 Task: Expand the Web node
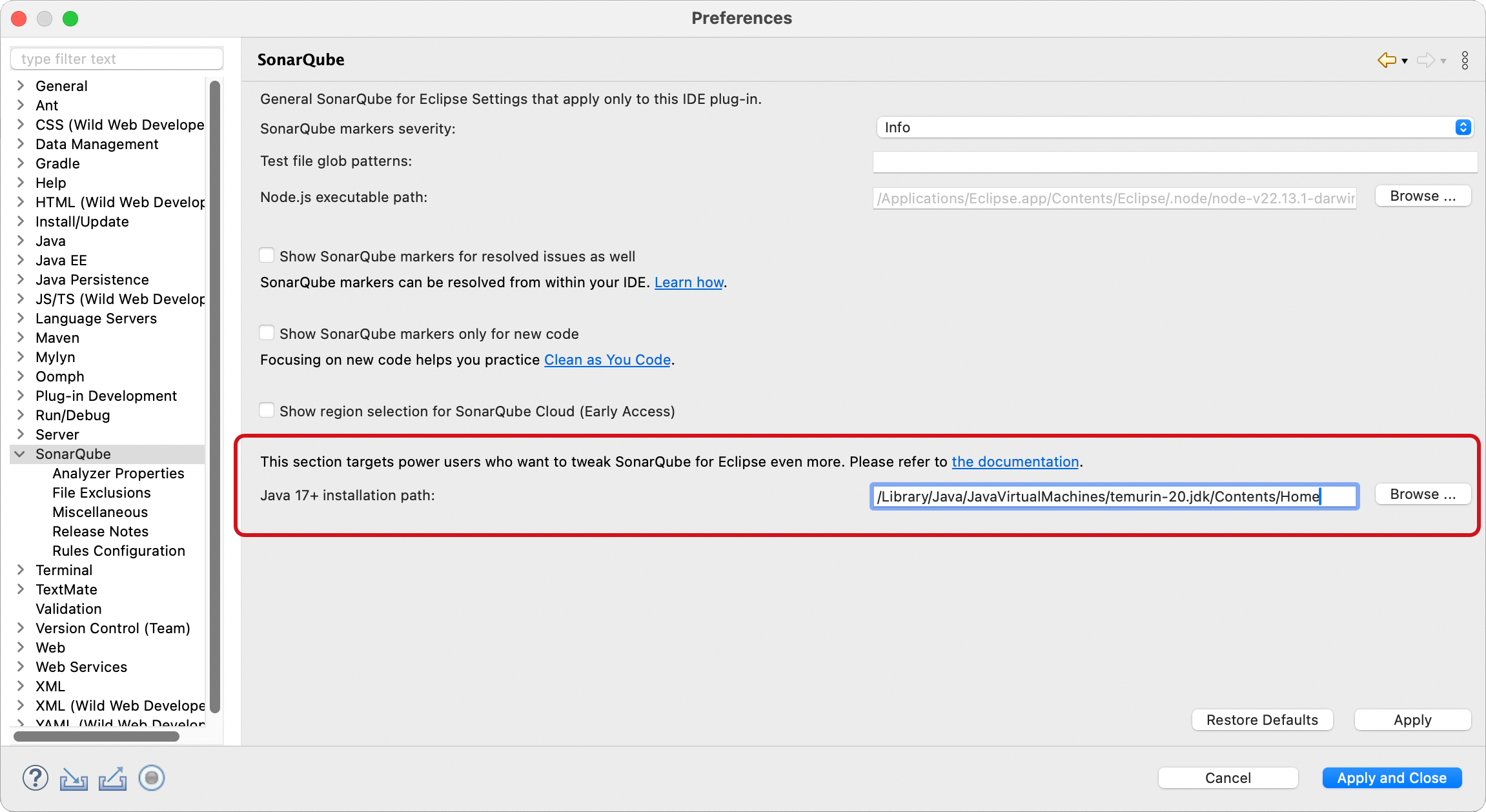tap(21, 647)
